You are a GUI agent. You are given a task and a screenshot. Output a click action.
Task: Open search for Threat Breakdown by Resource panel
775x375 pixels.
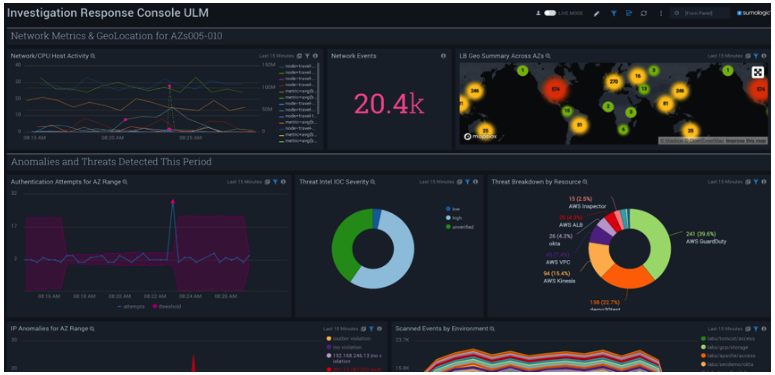click(585, 182)
